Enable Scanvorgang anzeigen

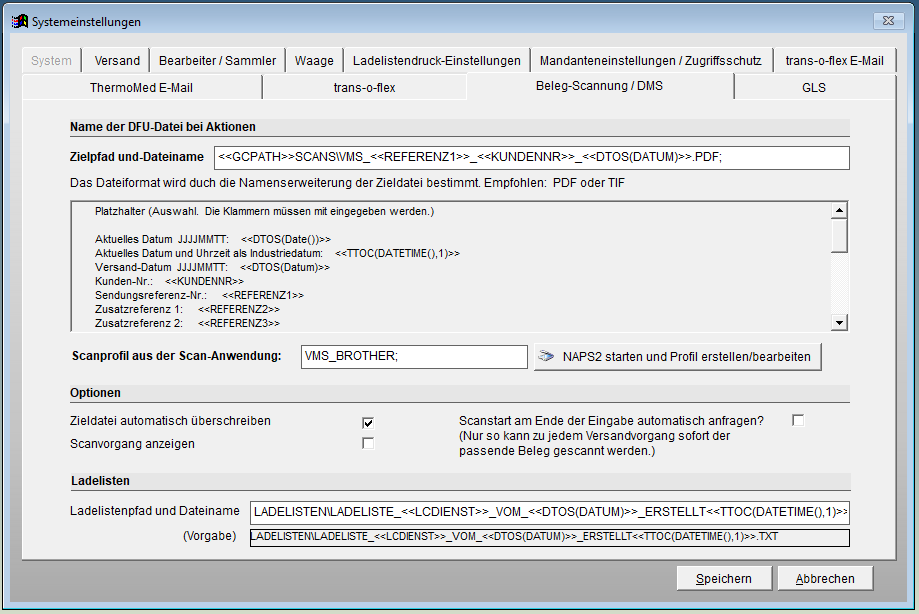coord(368,443)
